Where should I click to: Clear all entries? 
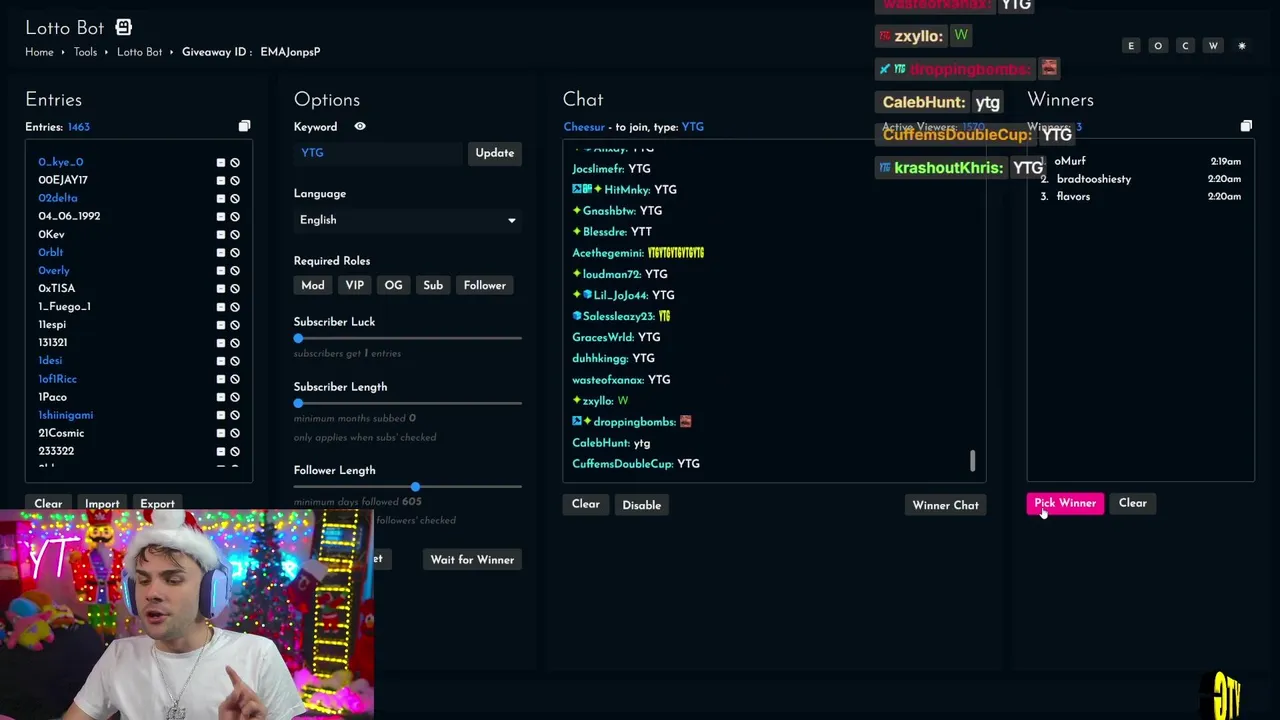(x=48, y=504)
